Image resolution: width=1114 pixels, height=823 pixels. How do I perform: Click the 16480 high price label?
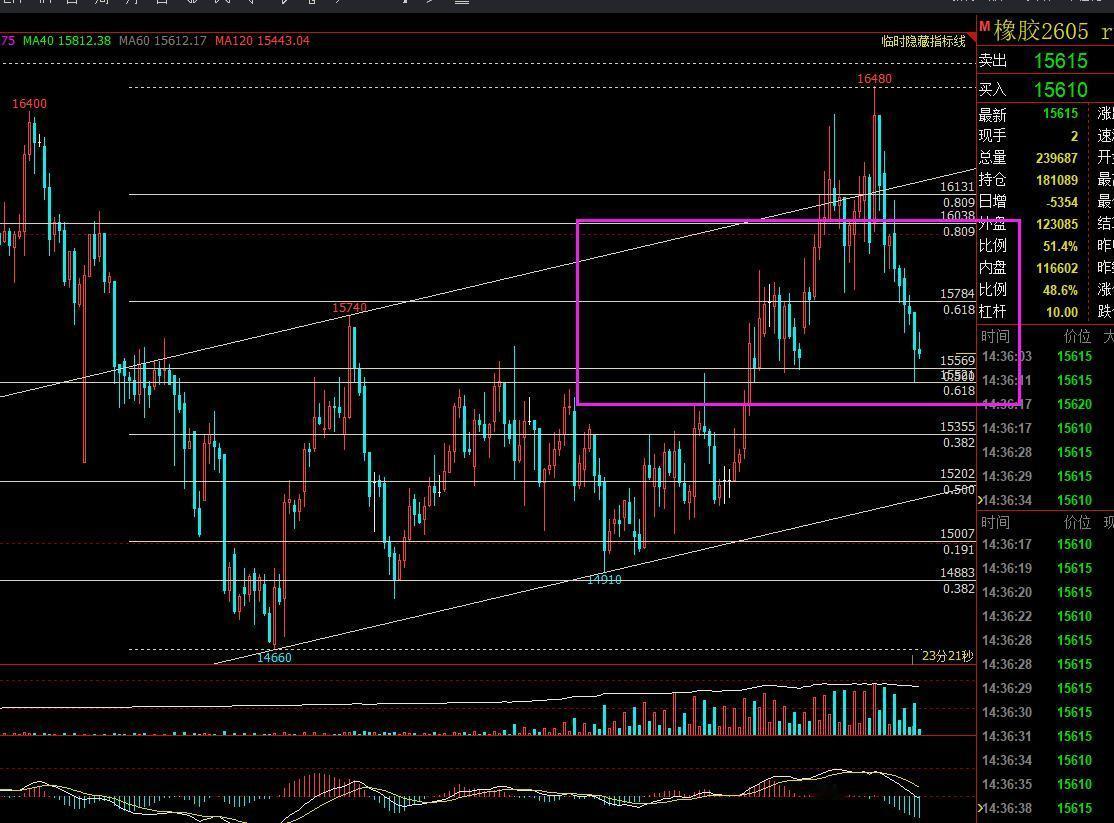[874, 79]
